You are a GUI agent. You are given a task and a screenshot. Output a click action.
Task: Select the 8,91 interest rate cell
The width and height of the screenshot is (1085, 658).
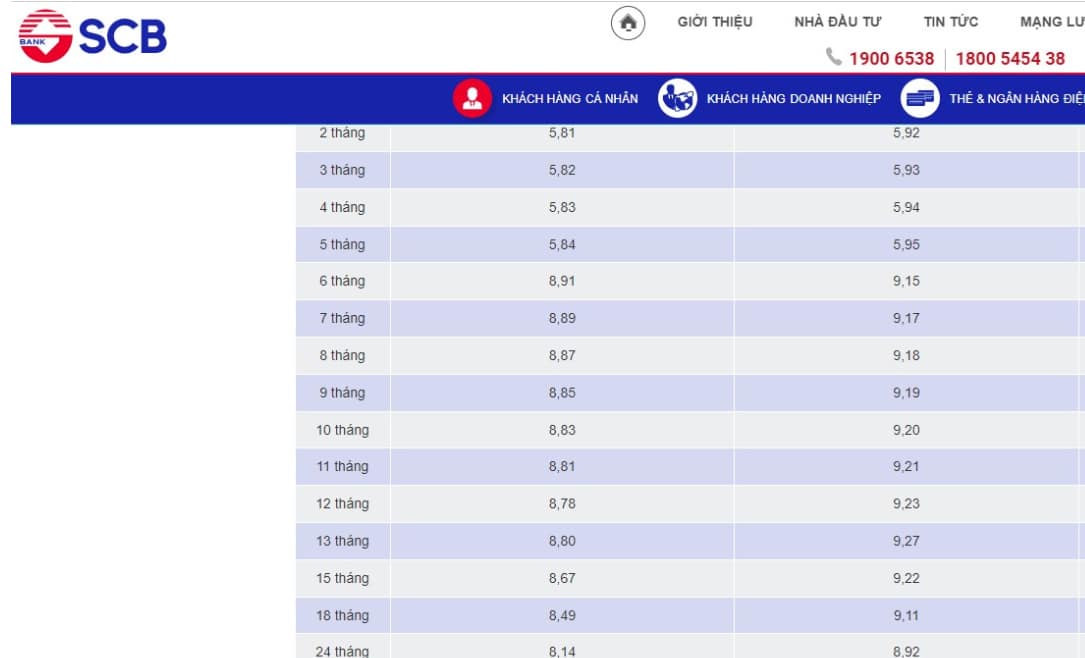pyautogui.click(x=562, y=281)
